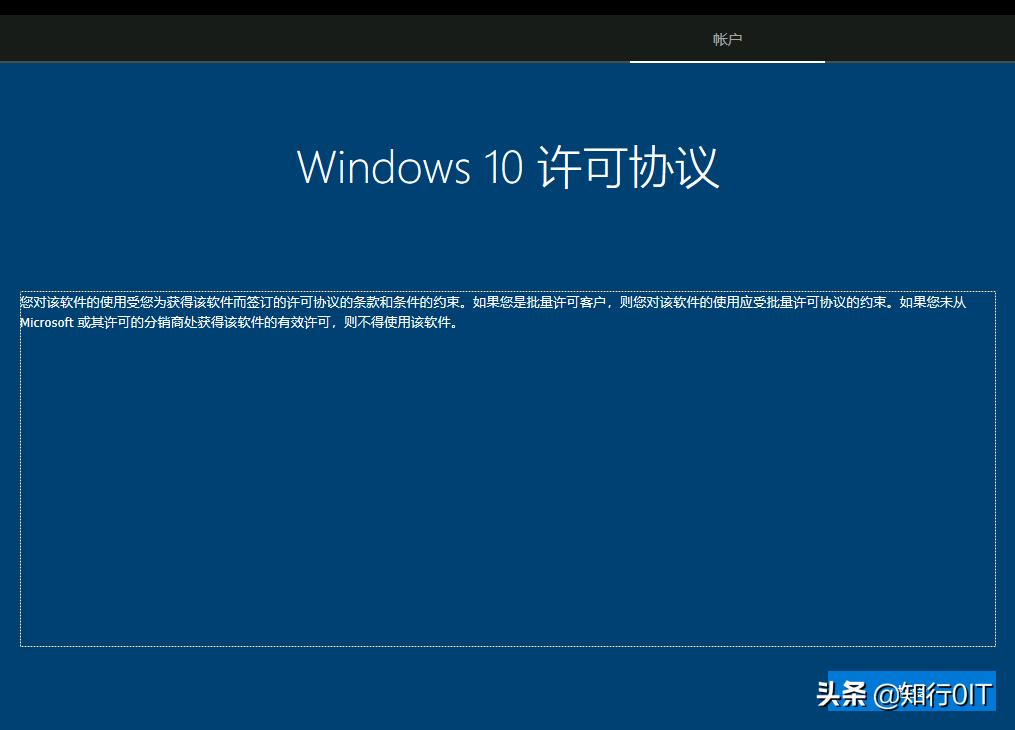This screenshot has width=1015, height=730.
Task: Click the first paragraph of license terms
Action: click(x=490, y=302)
